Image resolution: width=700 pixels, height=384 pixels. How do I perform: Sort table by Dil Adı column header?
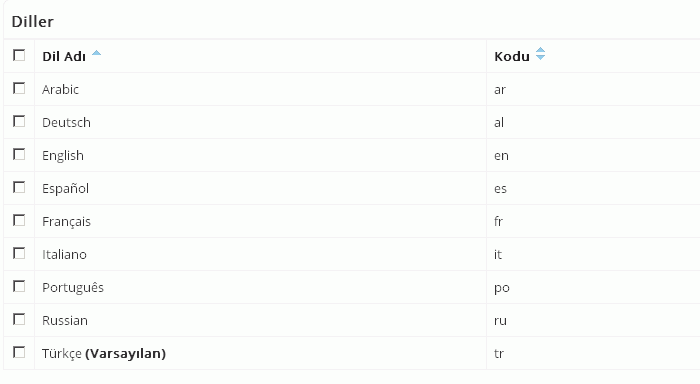click(x=64, y=57)
